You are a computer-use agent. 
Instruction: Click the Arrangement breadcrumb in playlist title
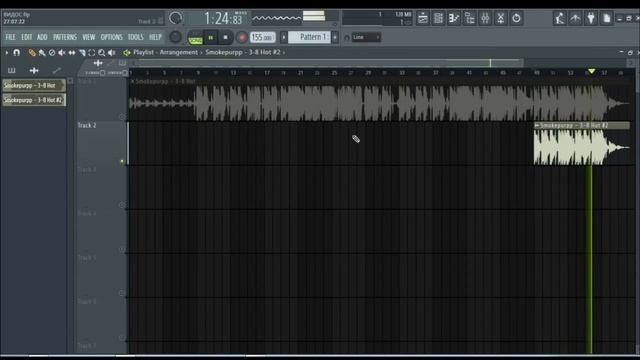click(x=178, y=53)
